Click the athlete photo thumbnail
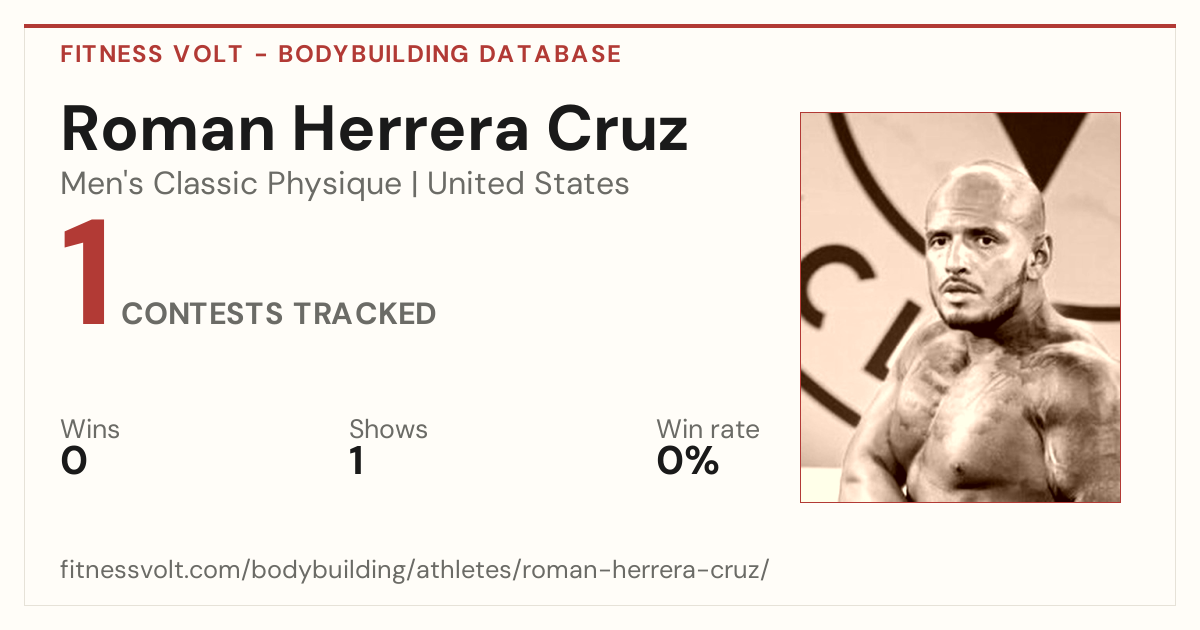Image resolution: width=1200 pixels, height=630 pixels. tap(960, 307)
